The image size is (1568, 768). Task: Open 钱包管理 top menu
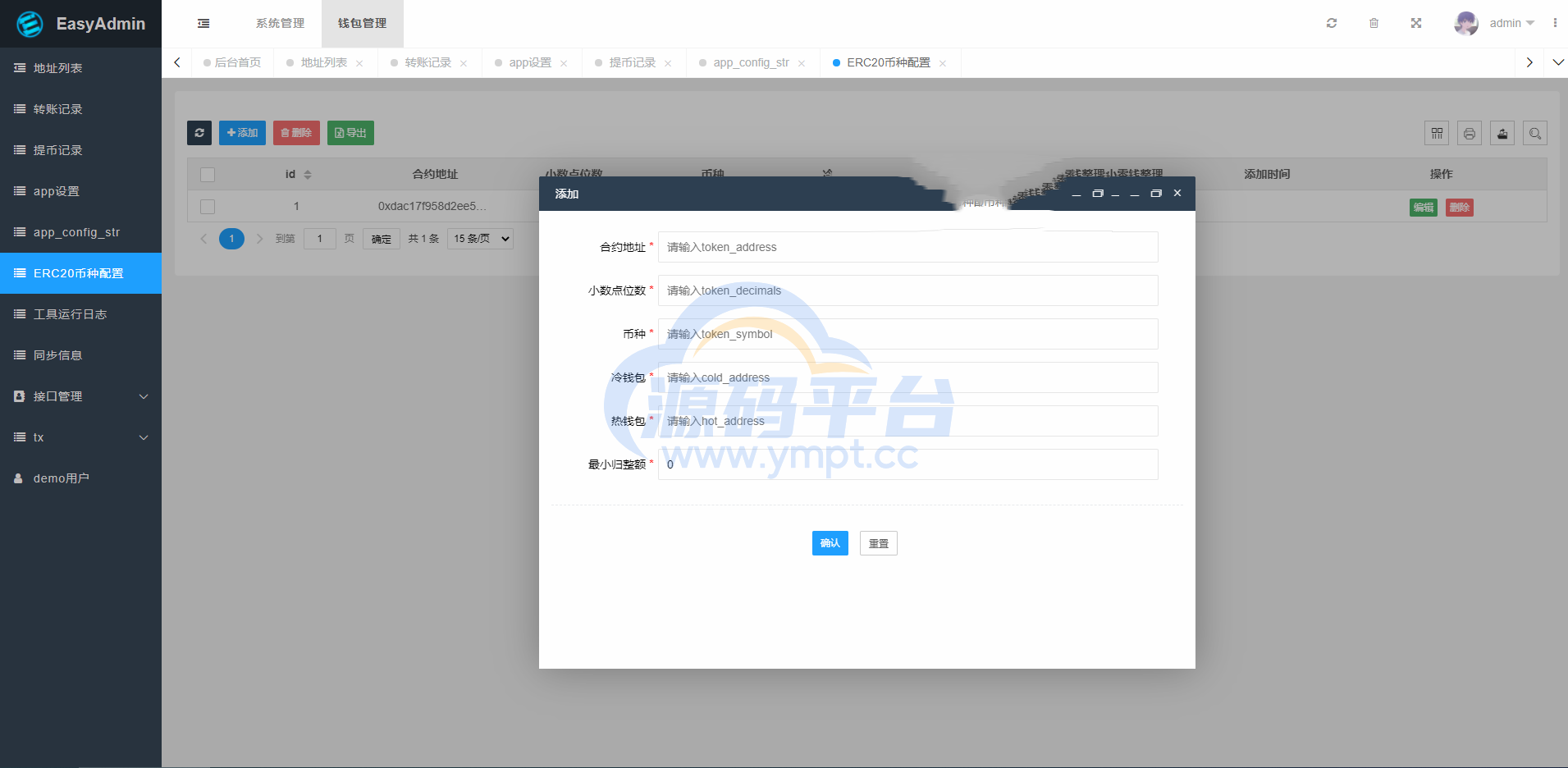click(362, 24)
